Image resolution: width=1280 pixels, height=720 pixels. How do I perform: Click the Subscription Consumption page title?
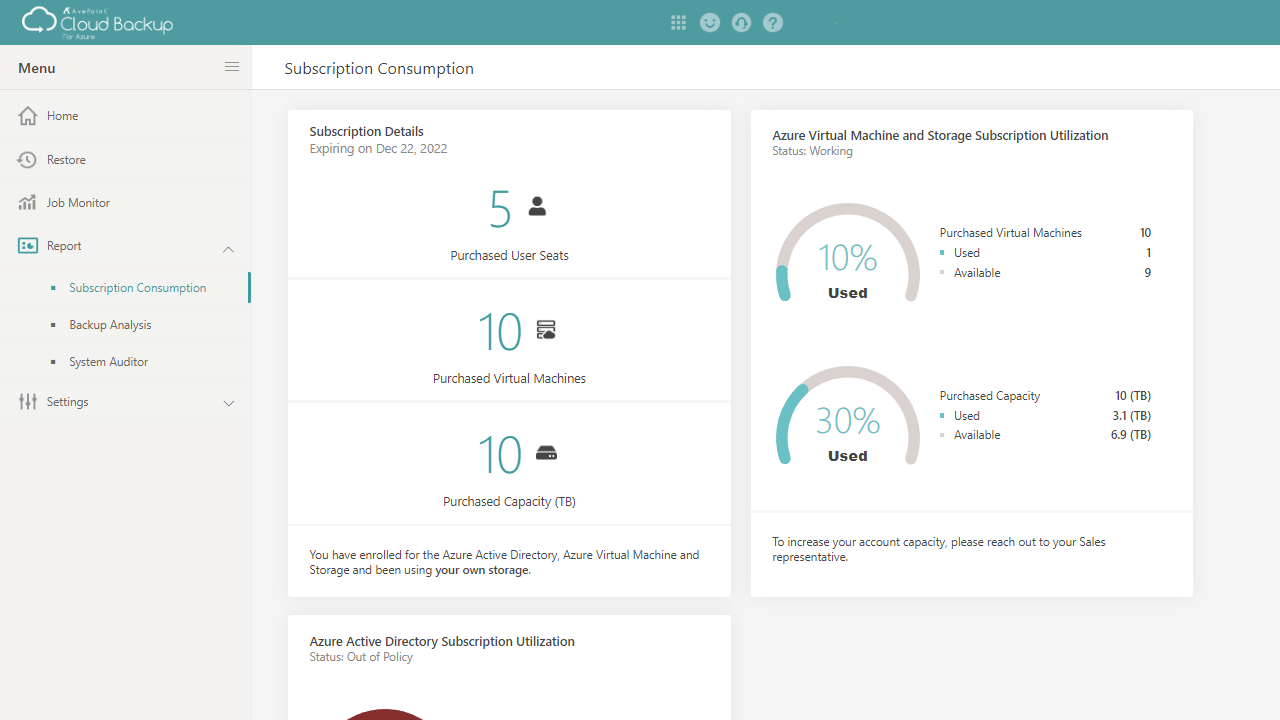coord(379,69)
